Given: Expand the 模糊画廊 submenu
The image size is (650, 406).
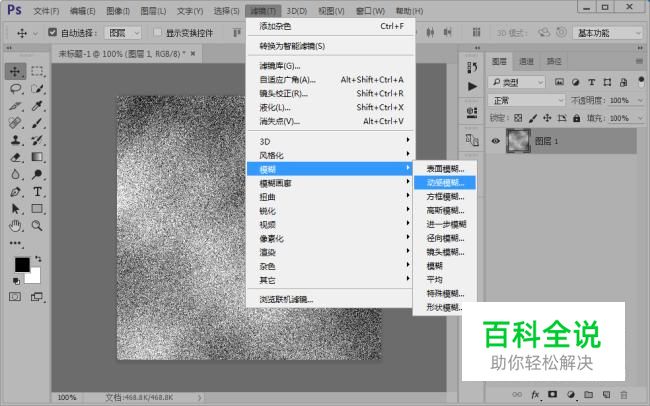Looking at the screenshot, I should (330, 183).
